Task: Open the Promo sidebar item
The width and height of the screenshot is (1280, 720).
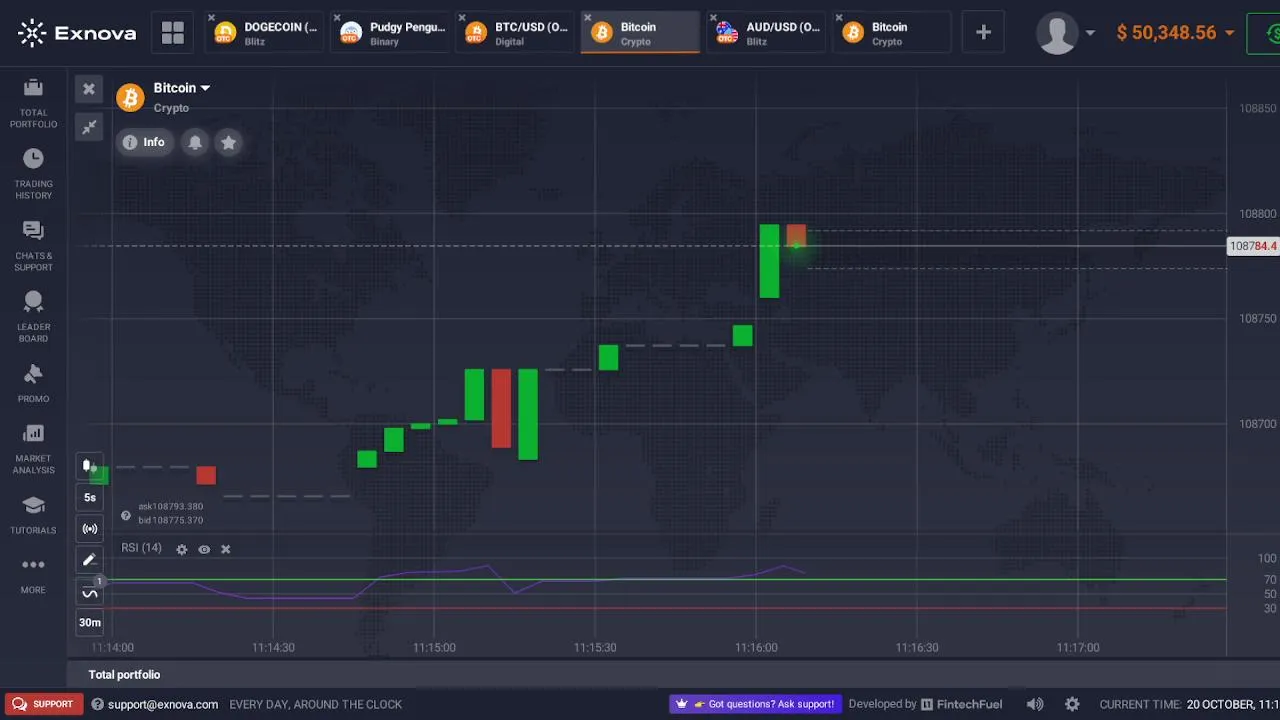Action: (x=33, y=384)
